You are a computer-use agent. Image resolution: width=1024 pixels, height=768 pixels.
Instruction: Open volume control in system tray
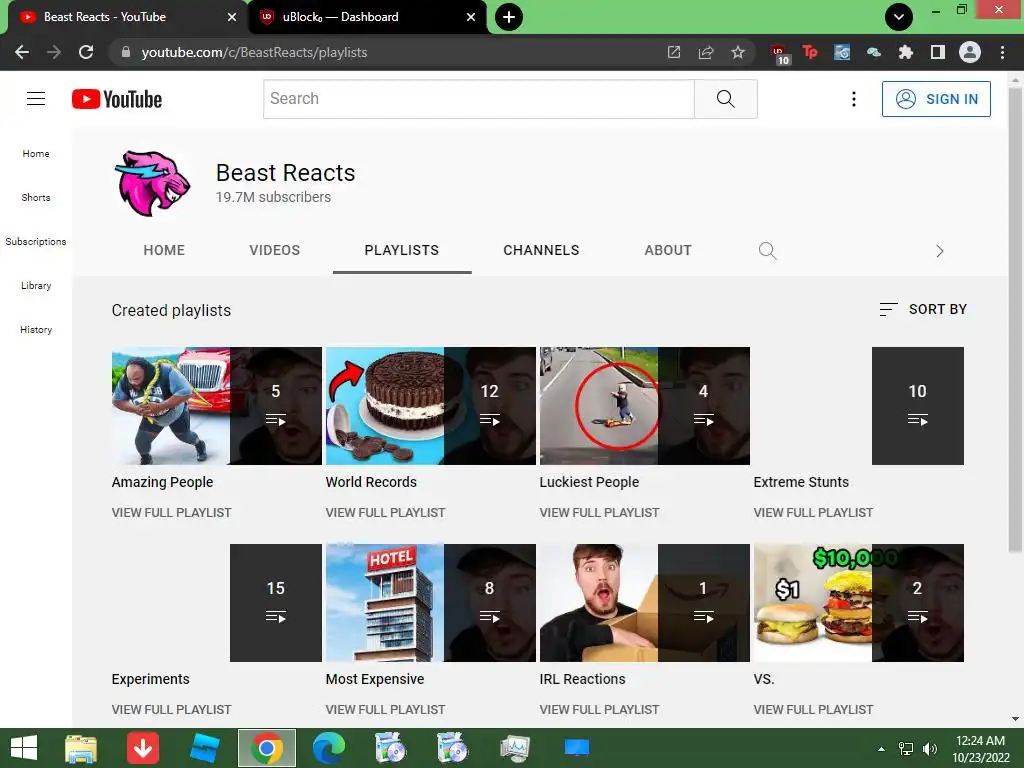point(929,748)
